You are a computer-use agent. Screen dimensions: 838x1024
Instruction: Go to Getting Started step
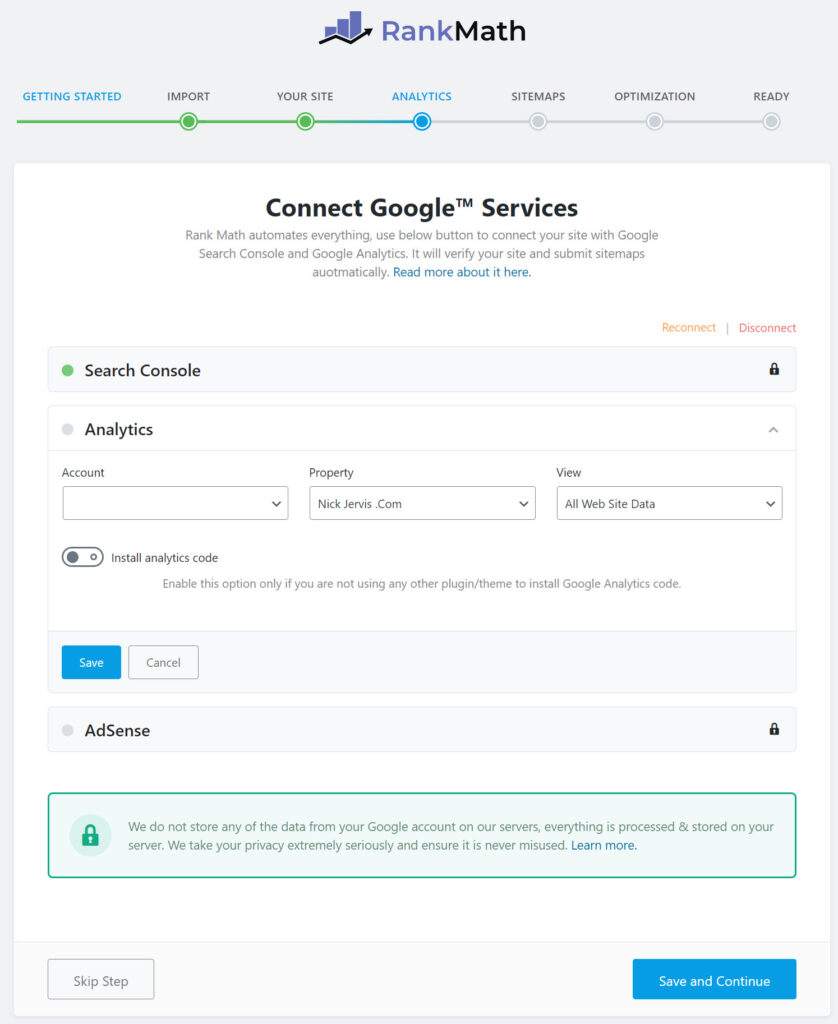click(72, 96)
